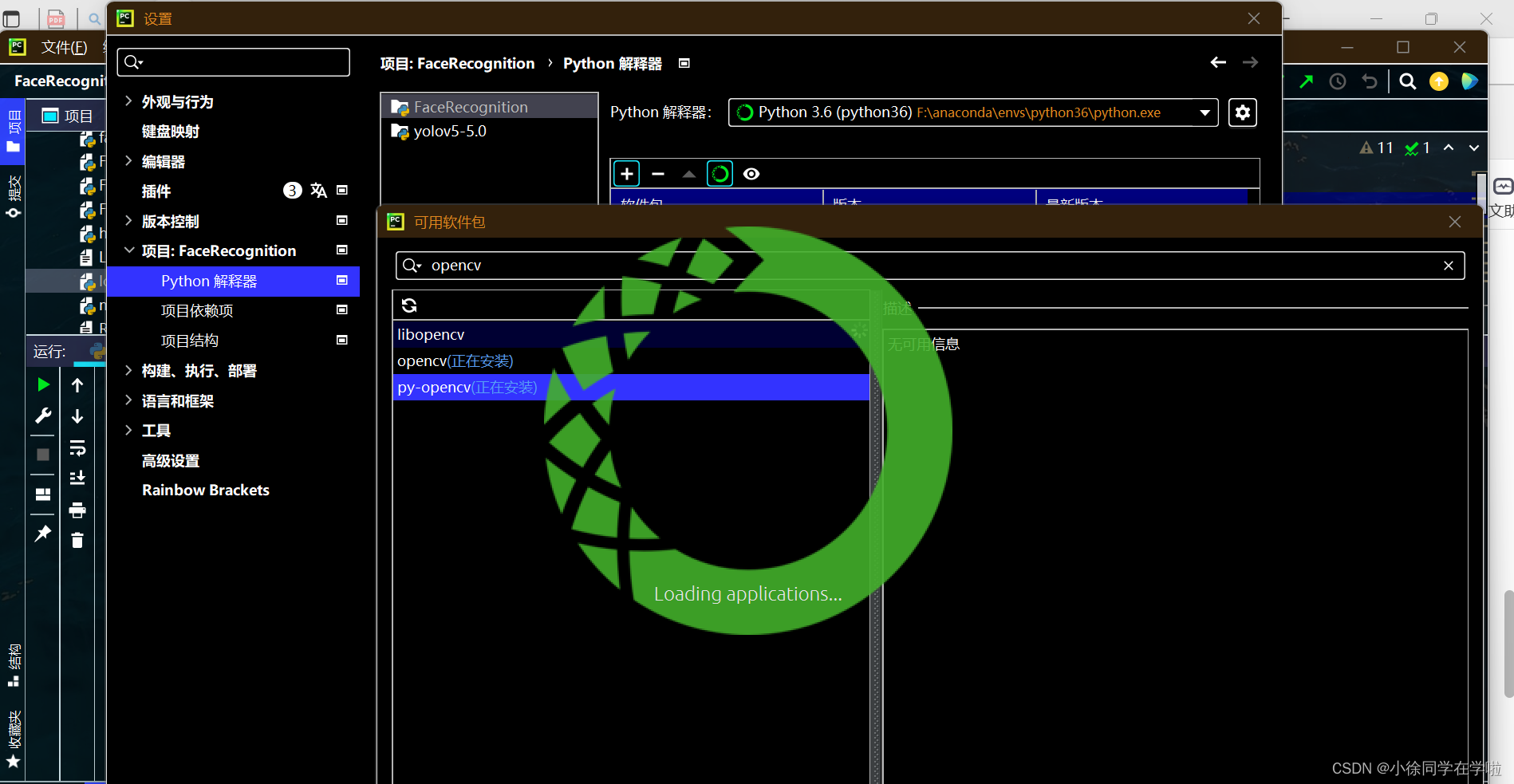Expand Version Control settings (版本控制)

coord(128,221)
